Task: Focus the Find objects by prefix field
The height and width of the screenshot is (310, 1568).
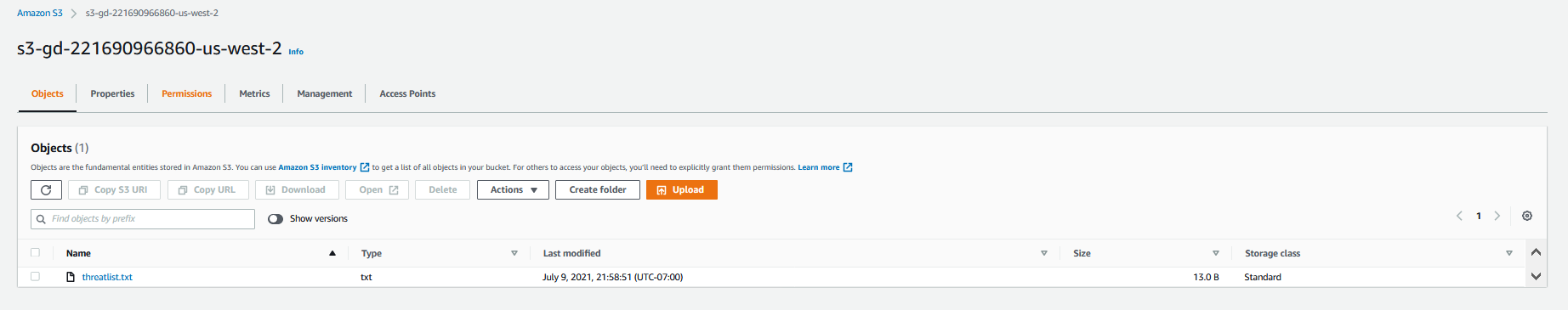Action: [x=143, y=219]
